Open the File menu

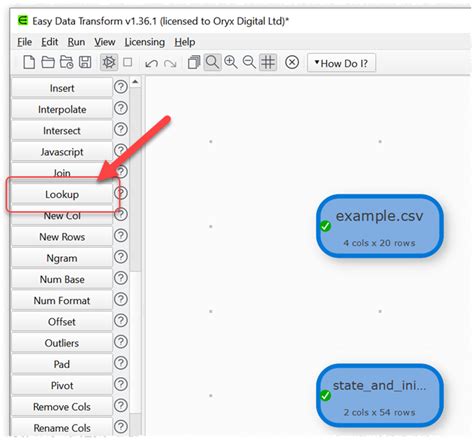[x=25, y=42]
